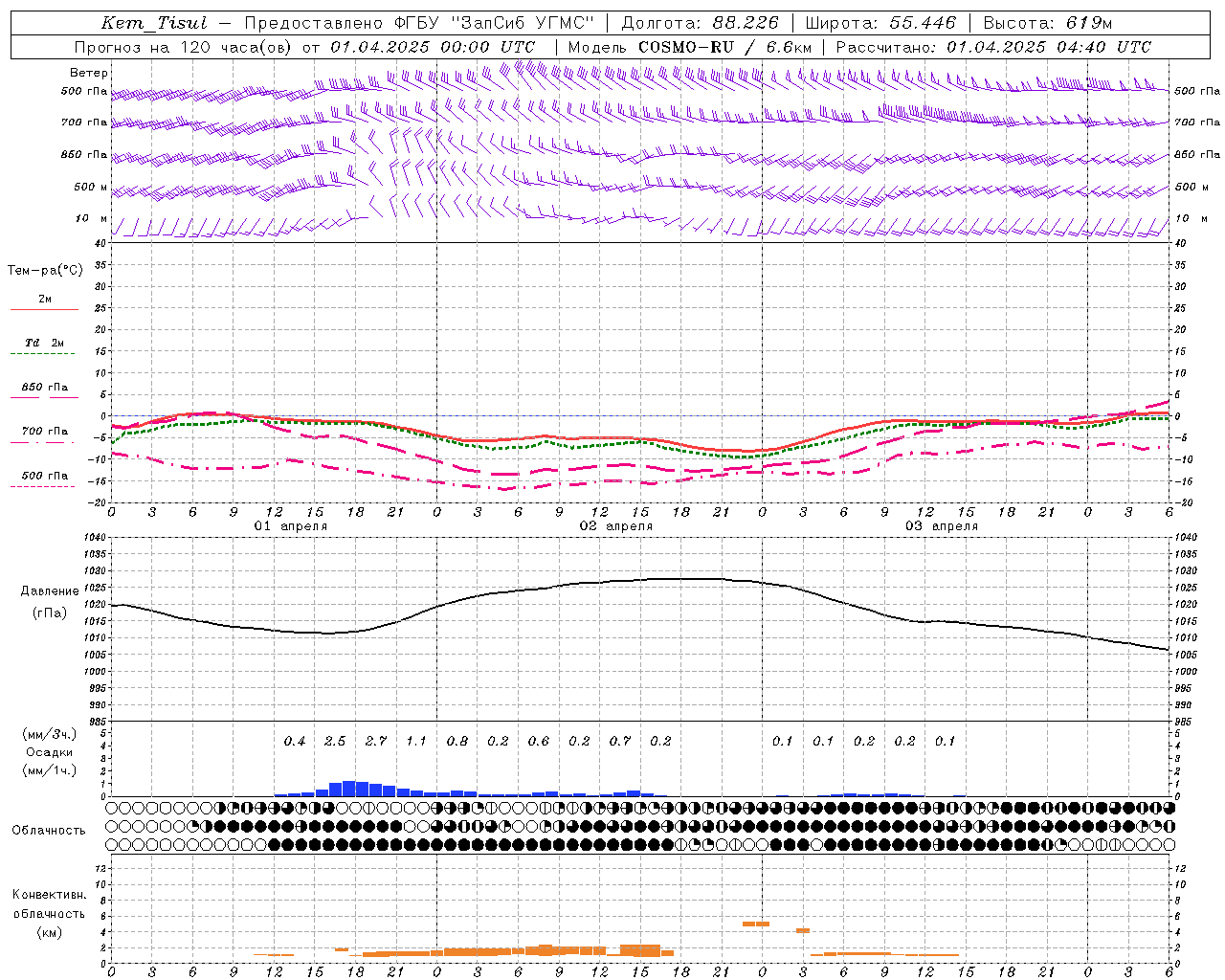Click the 850 гПа temperature legend entry
Image resolution: width=1225 pixels, height=980 pixels.
[45, 388]
